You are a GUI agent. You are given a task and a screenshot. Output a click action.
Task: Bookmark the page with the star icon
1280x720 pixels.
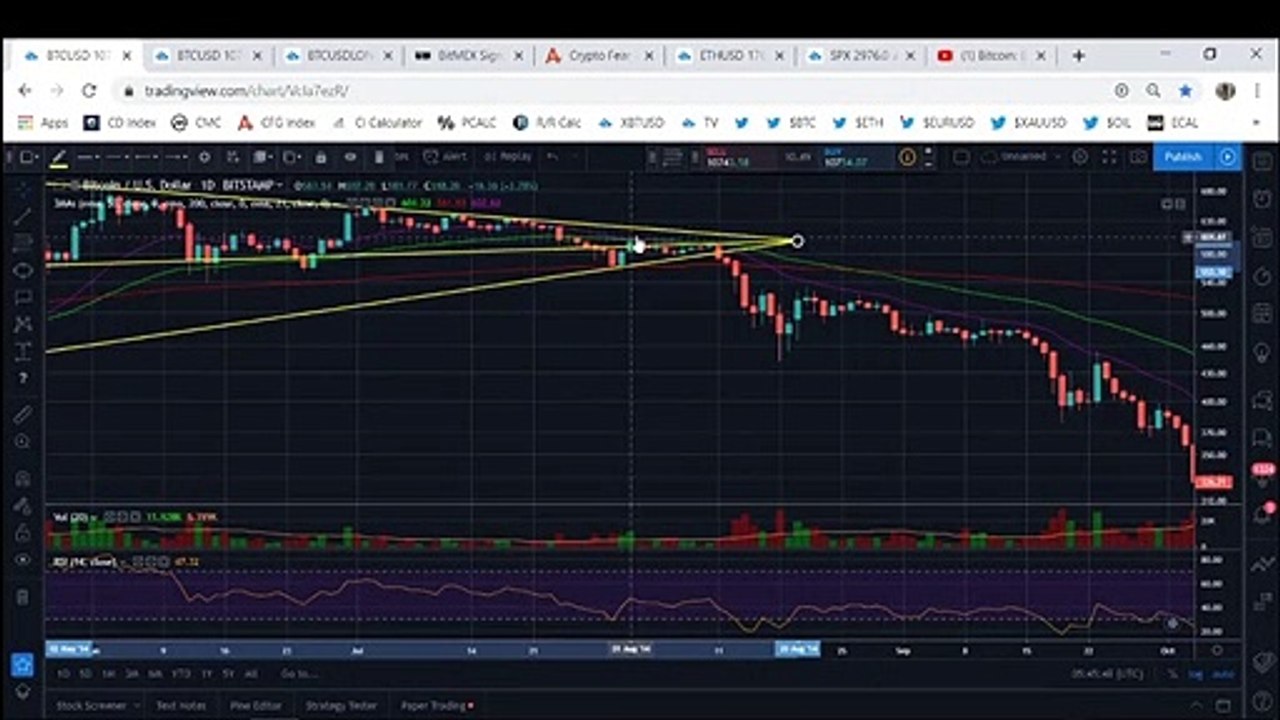[1185, 91]
